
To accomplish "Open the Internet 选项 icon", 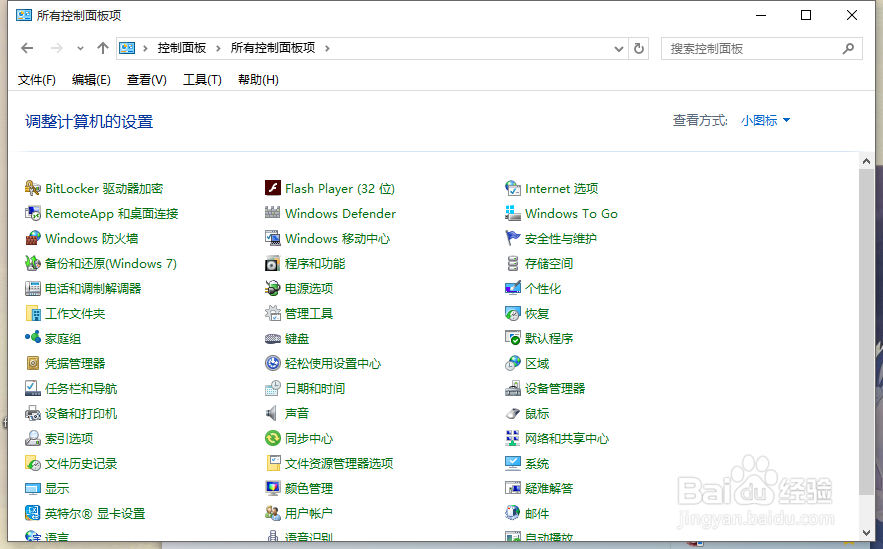I will coord(513,188).
